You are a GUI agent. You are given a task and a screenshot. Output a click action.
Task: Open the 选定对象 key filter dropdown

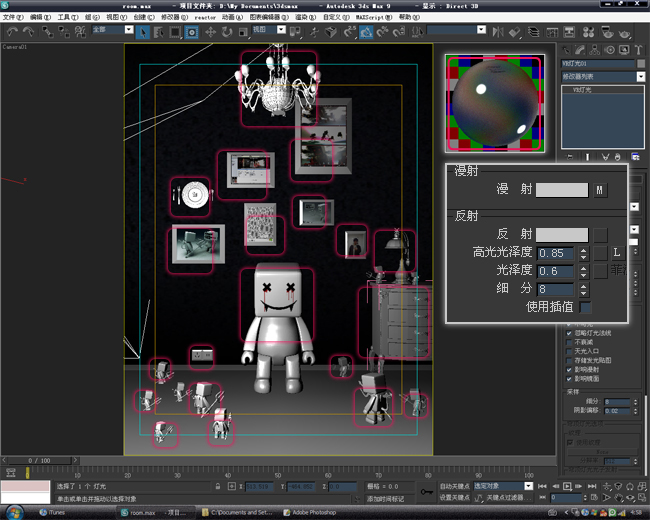(x=529, y=486)
